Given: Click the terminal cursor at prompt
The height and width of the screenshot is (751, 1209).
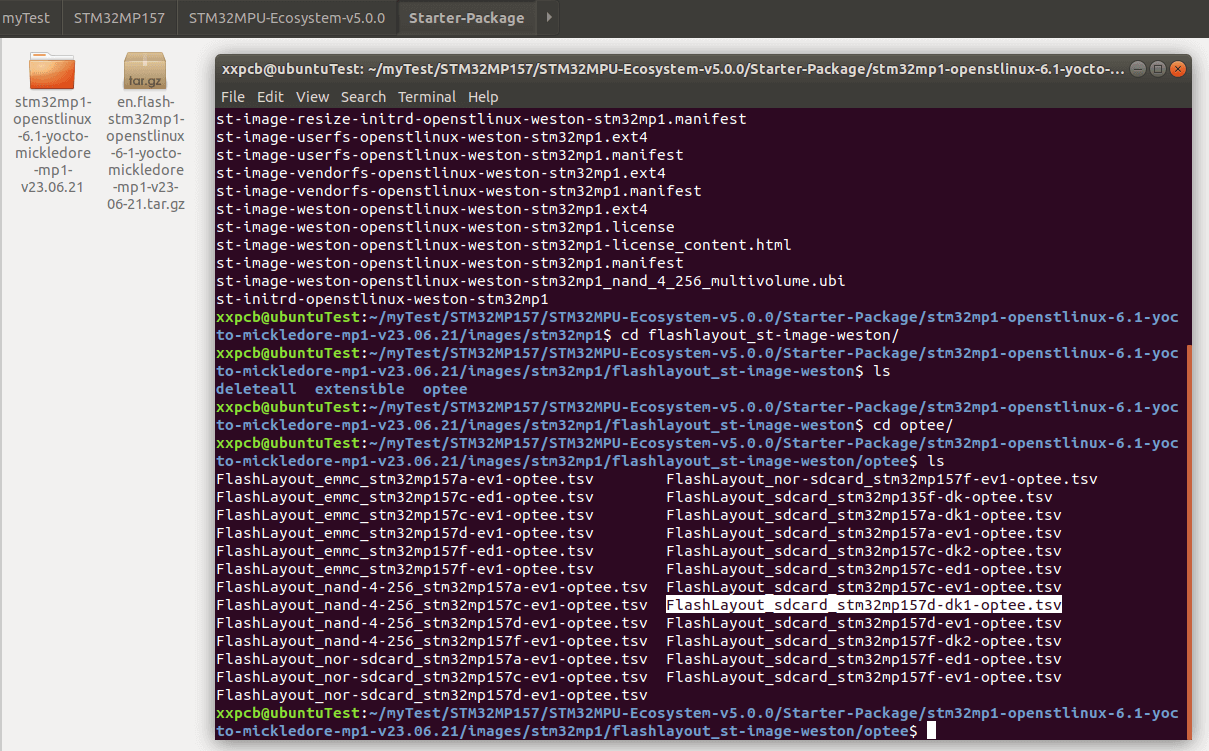Looking at the screenshot, I should pyautogui.click(x=931, y=731).
